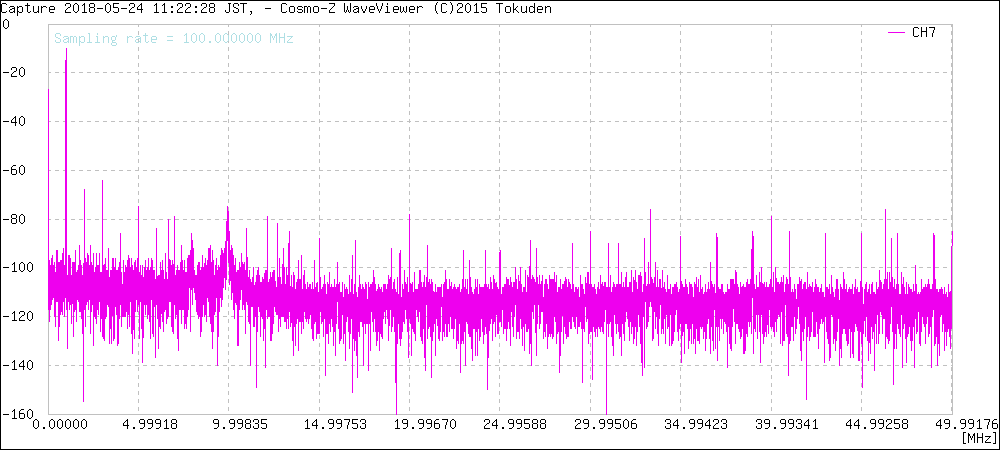Select the 9.99835 x-axis label
This screenshot has width=1000, height=450.
228,425
